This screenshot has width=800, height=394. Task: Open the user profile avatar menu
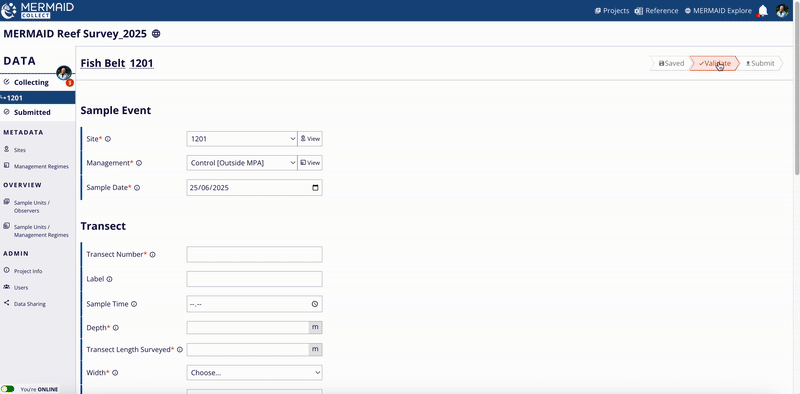(782, 11)
